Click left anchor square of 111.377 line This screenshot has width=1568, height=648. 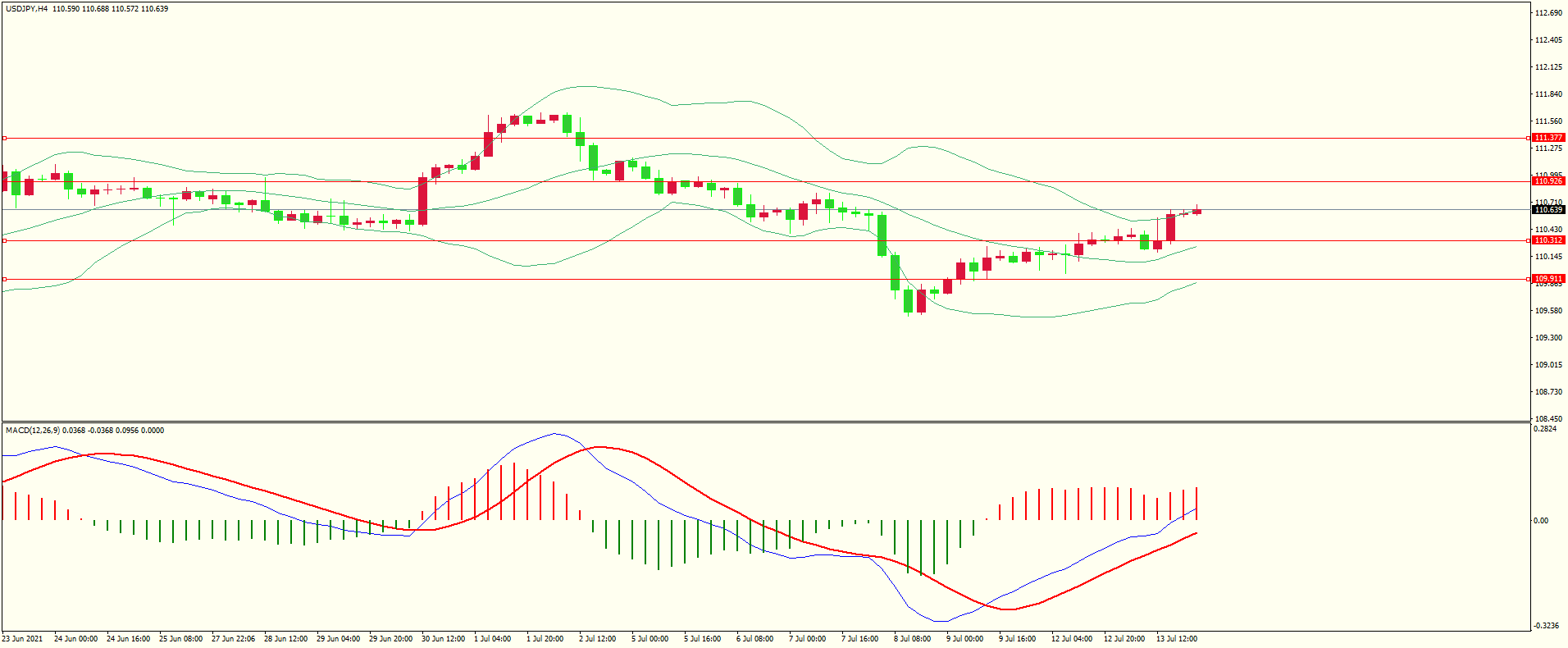(4, 139)
